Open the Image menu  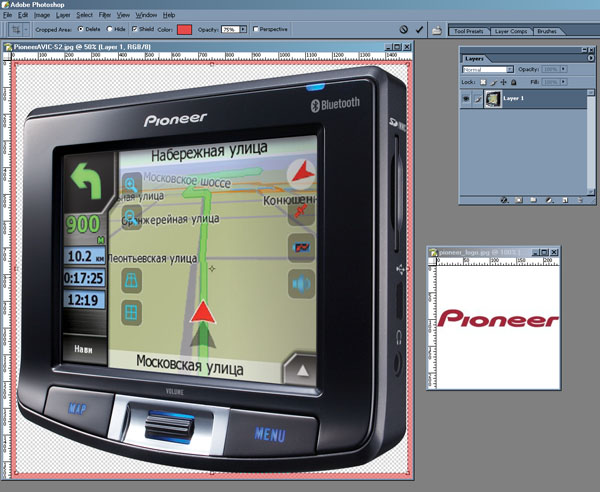point(42,15)
